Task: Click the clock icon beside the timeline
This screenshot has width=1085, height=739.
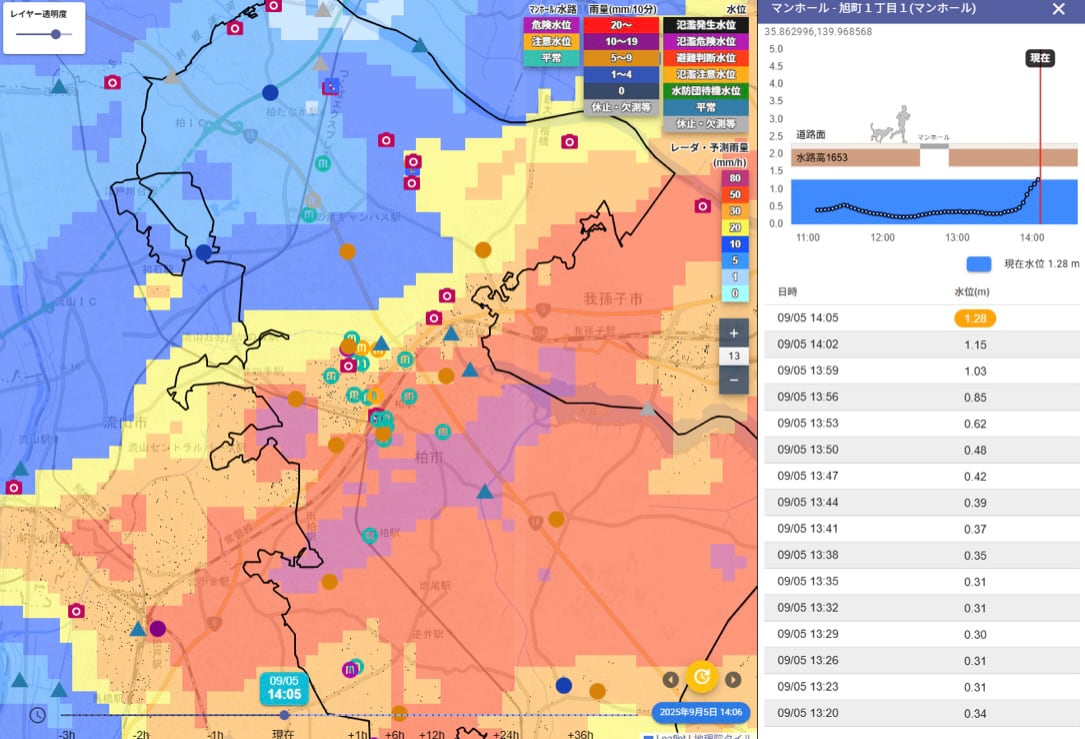Action: (37, 715)
